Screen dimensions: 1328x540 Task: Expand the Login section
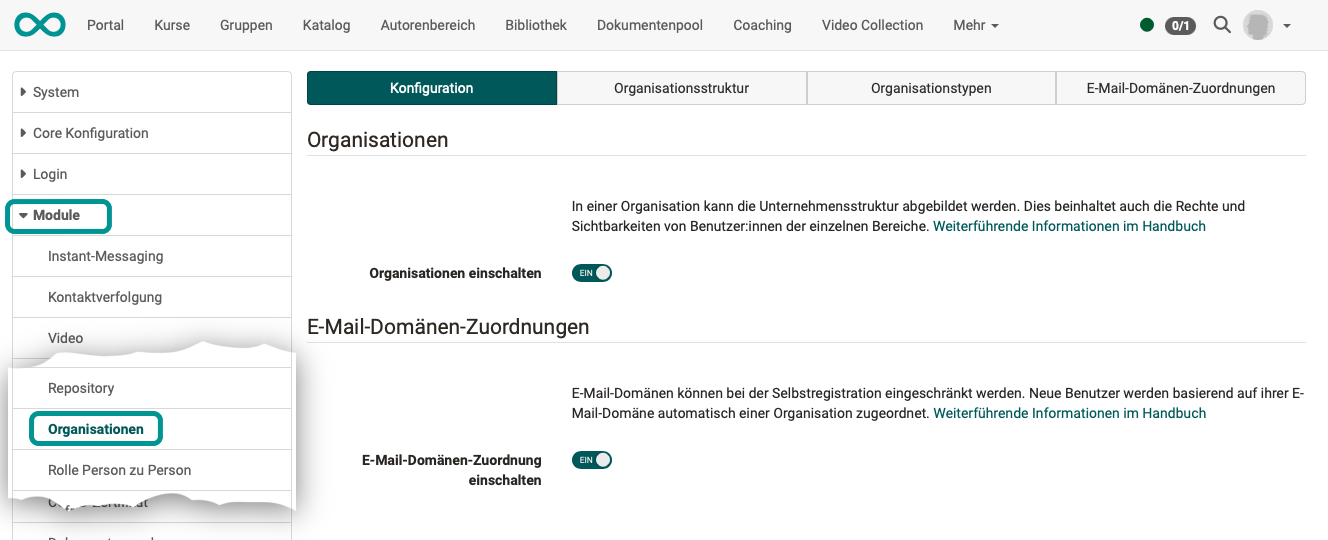point(152,174)
